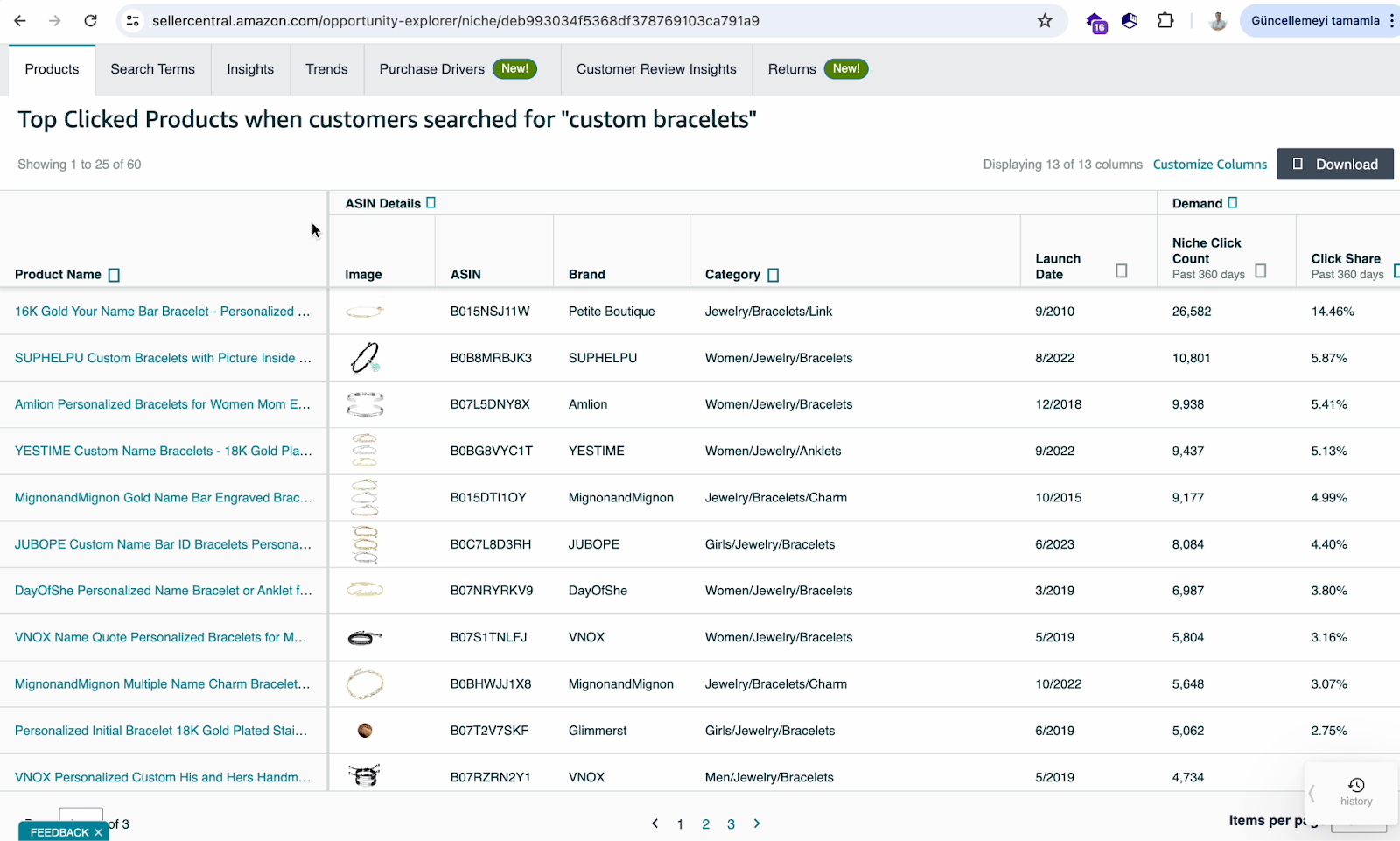Reload the page with the refresh icon
Screen dimensions: 1400x841
90,20
